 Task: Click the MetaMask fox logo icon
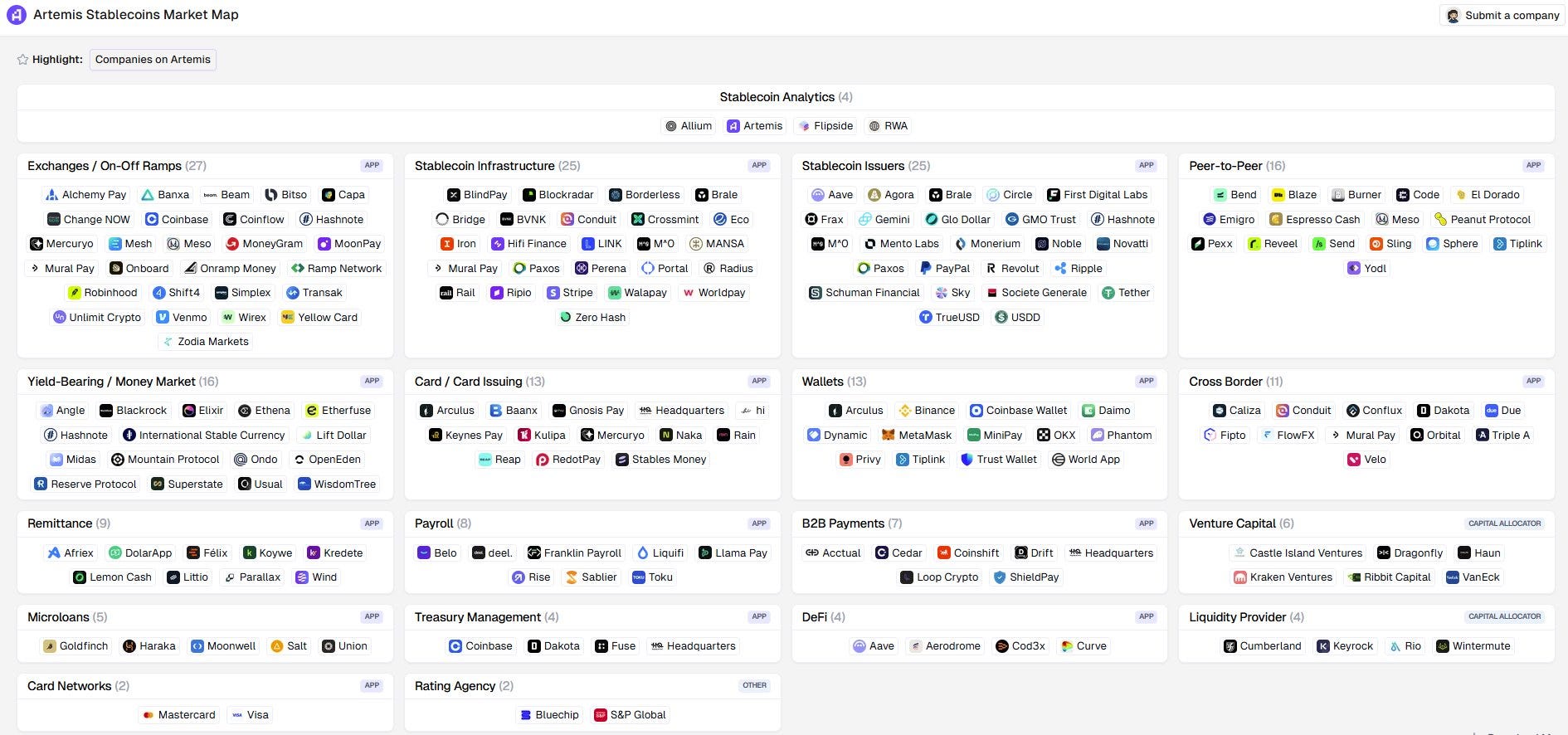click(x=889, y=436)
